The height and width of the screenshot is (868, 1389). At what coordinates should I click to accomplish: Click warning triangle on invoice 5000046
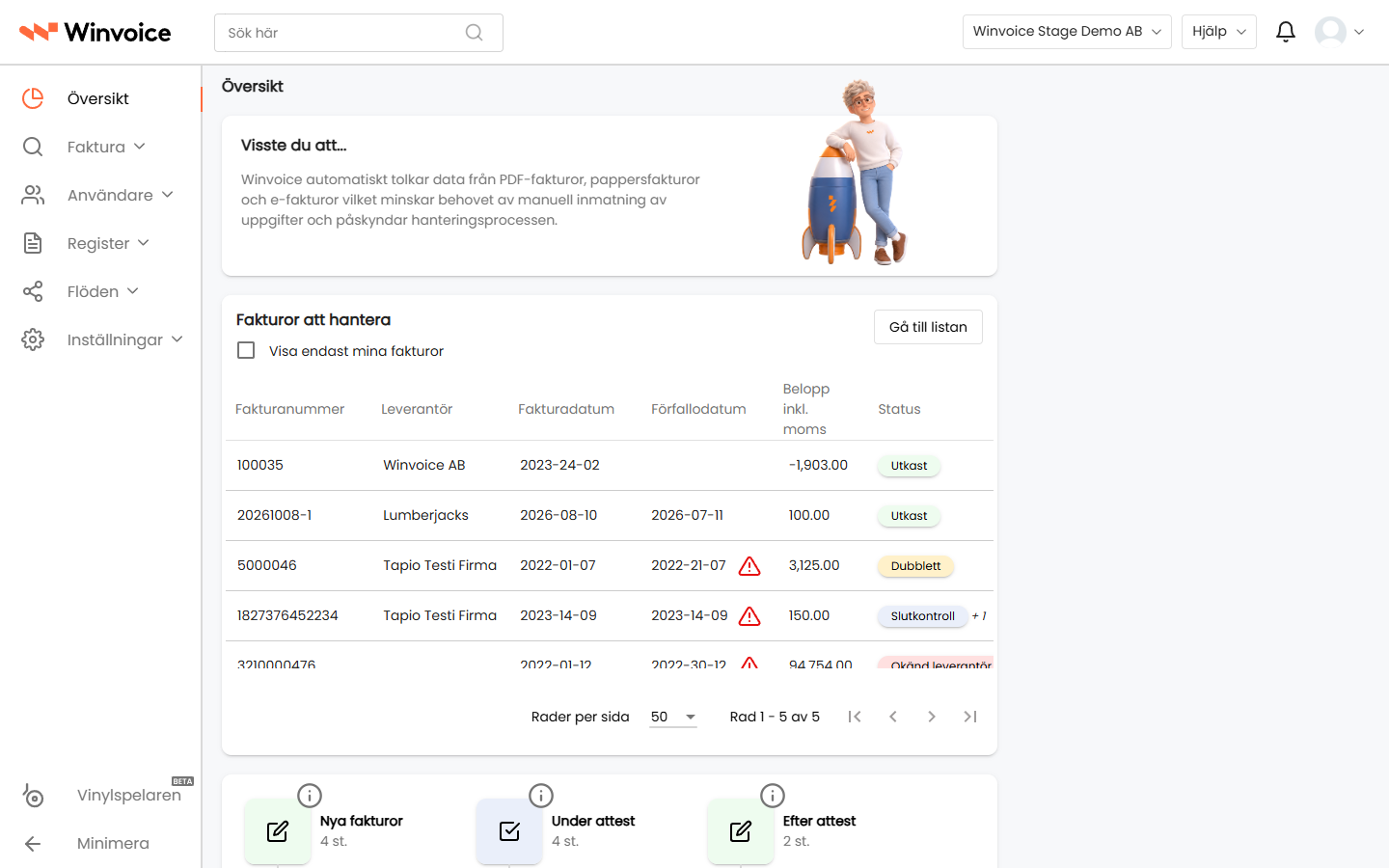click(x=749, y=566)
